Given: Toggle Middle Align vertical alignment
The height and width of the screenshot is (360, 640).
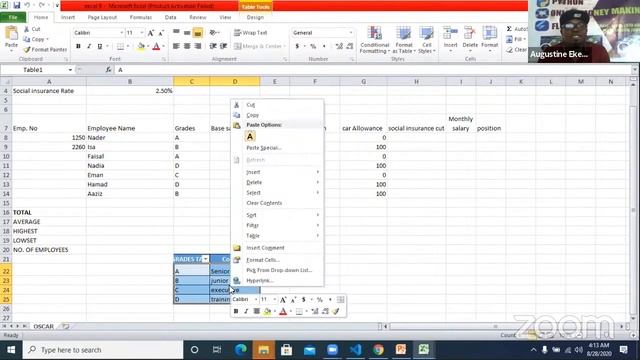Looking at the screenshot, I should click(x=187, y=33).
